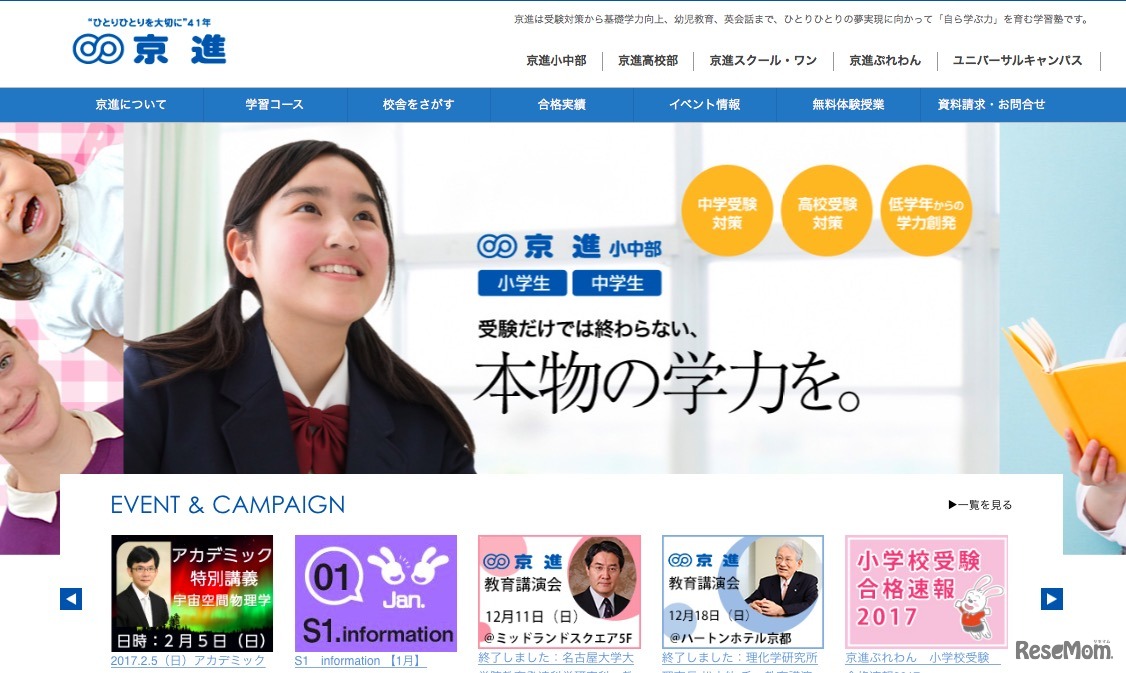The image size is (1126, 673).
Task: Click the 高校受験対策 orange circle
Action: point(827,211)
